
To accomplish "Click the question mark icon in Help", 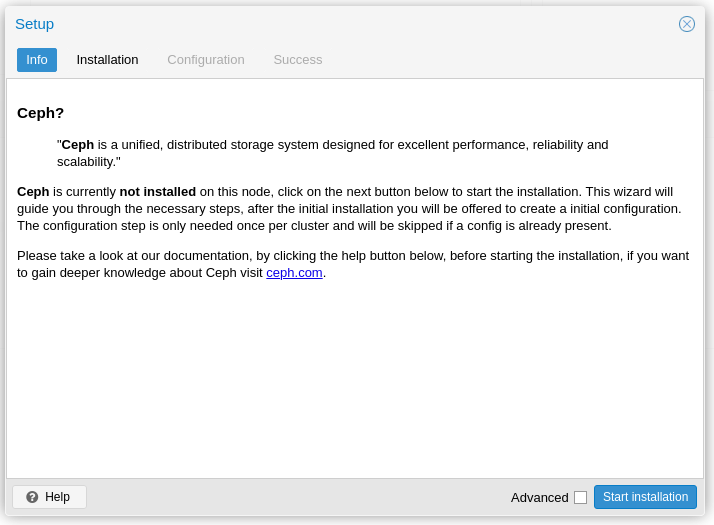I will click(x=32, y=497).
